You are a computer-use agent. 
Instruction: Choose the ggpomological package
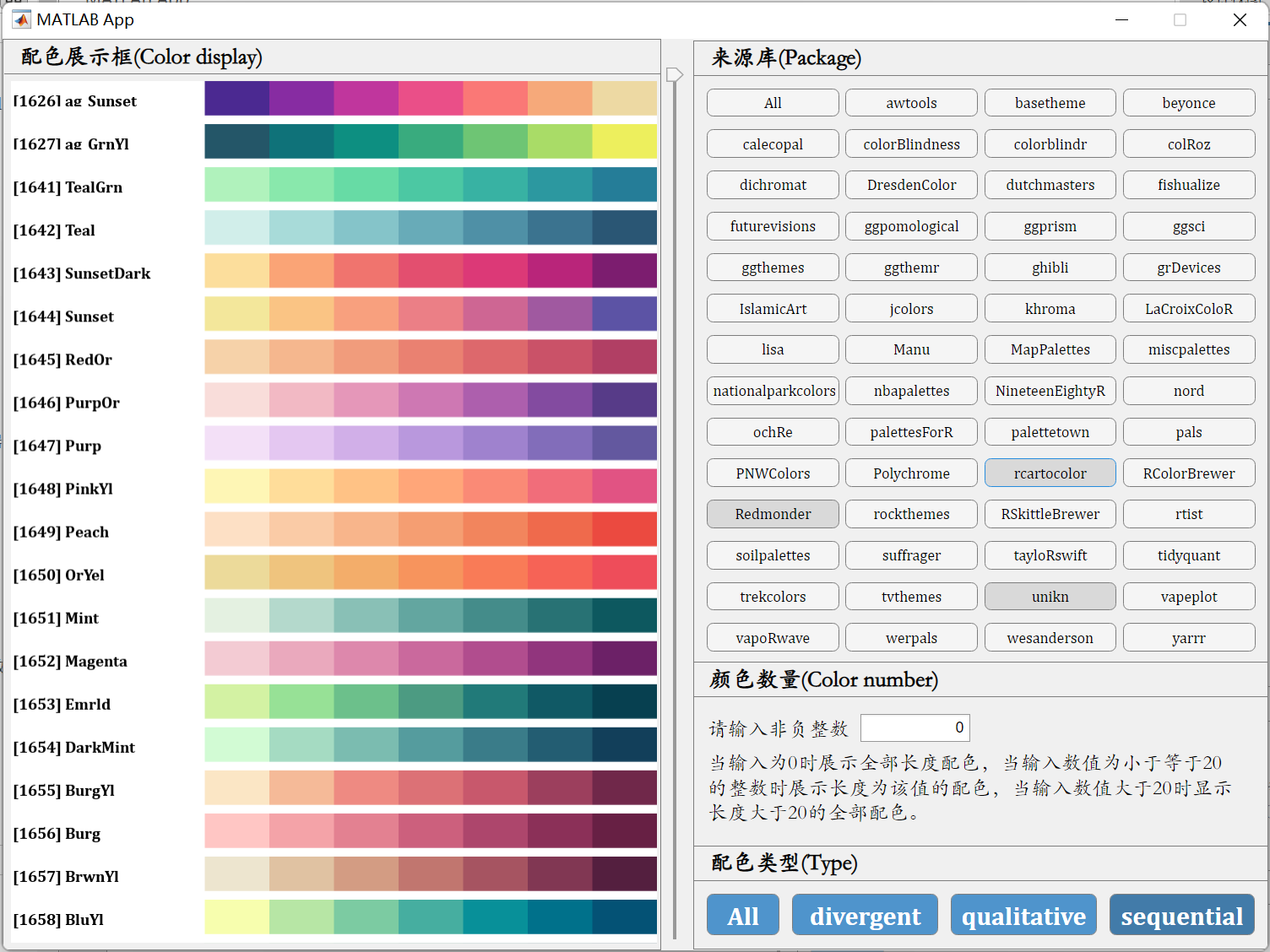pyautogui.click(x=911, y=226)
